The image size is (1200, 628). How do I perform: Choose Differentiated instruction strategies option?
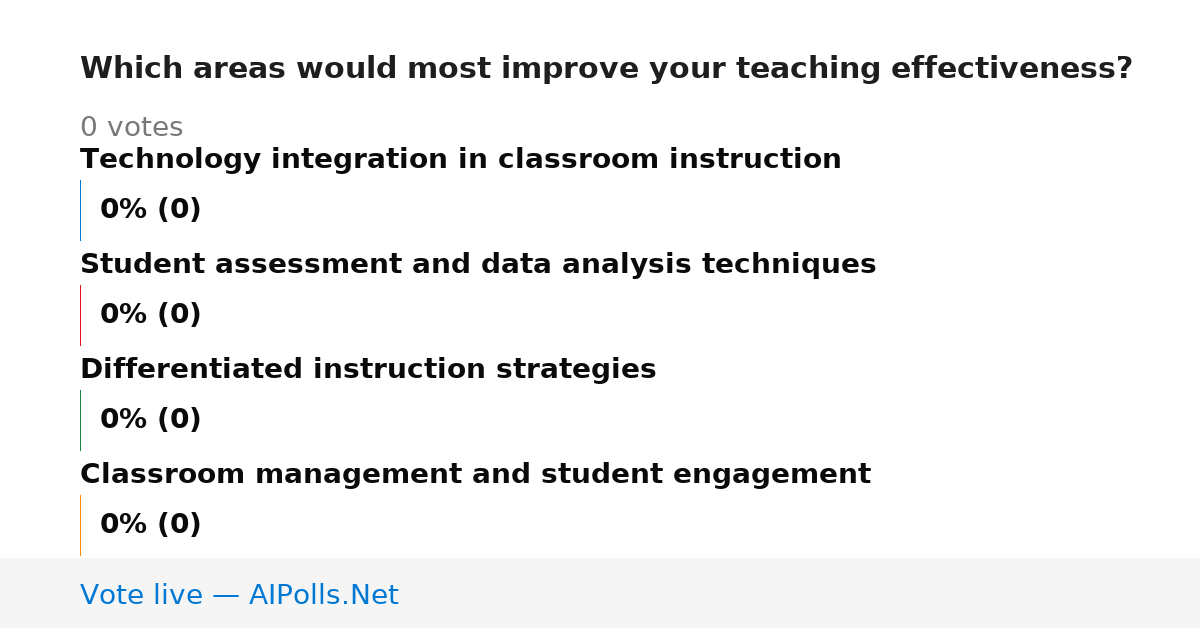coord(368,369)
